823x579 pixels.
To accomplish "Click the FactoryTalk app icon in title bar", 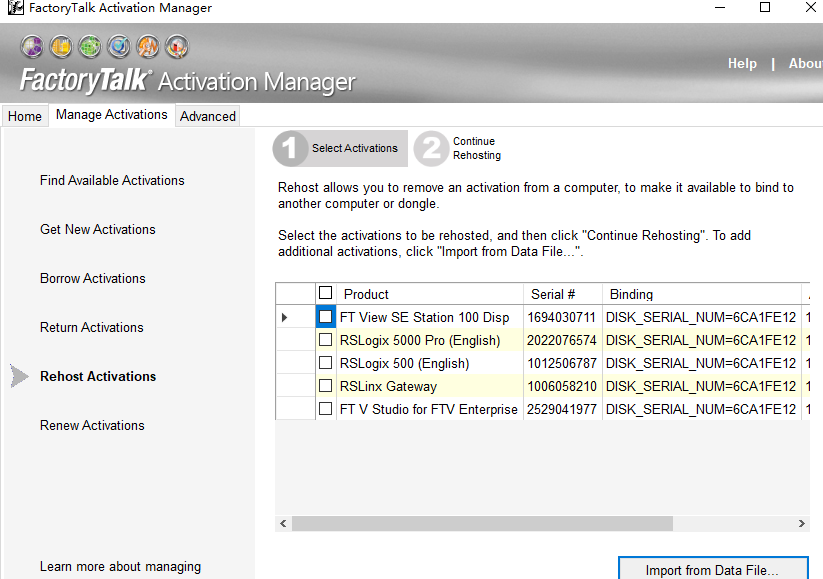I will (15, 8).
